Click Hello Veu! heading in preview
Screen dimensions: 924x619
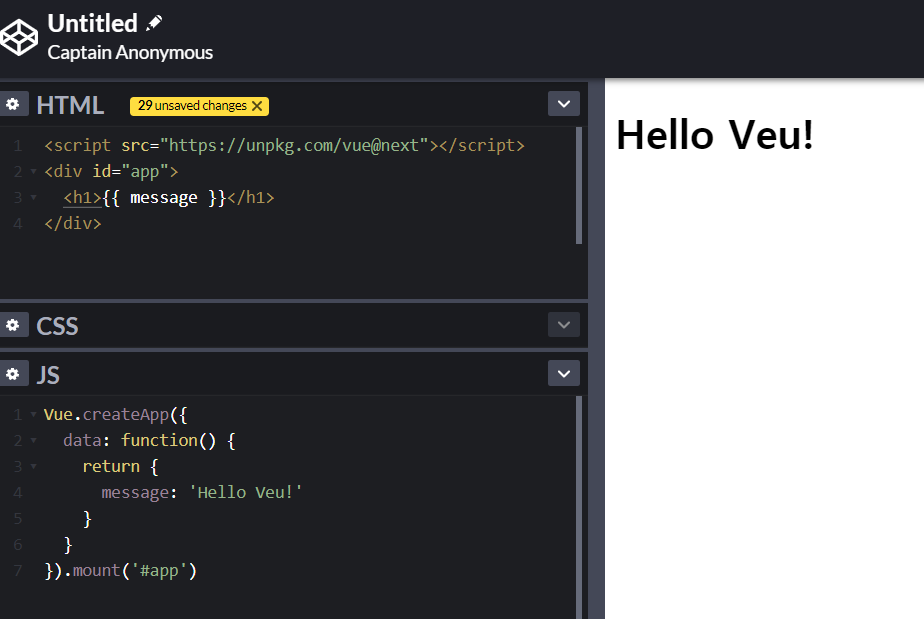pyautogui.click(x=714, y=135)
